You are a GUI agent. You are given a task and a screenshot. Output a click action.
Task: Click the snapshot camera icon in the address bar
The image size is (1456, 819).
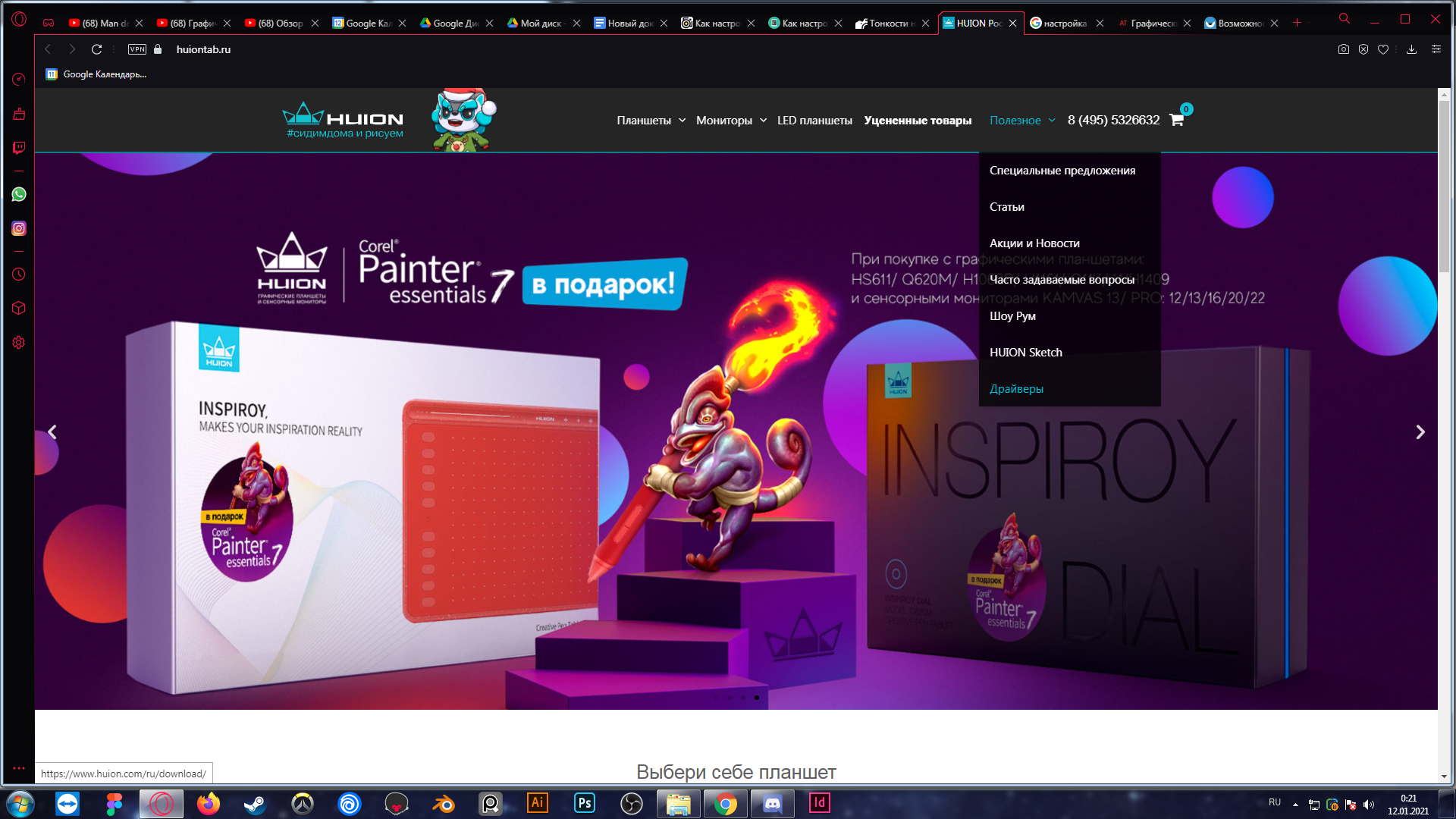1343,49
